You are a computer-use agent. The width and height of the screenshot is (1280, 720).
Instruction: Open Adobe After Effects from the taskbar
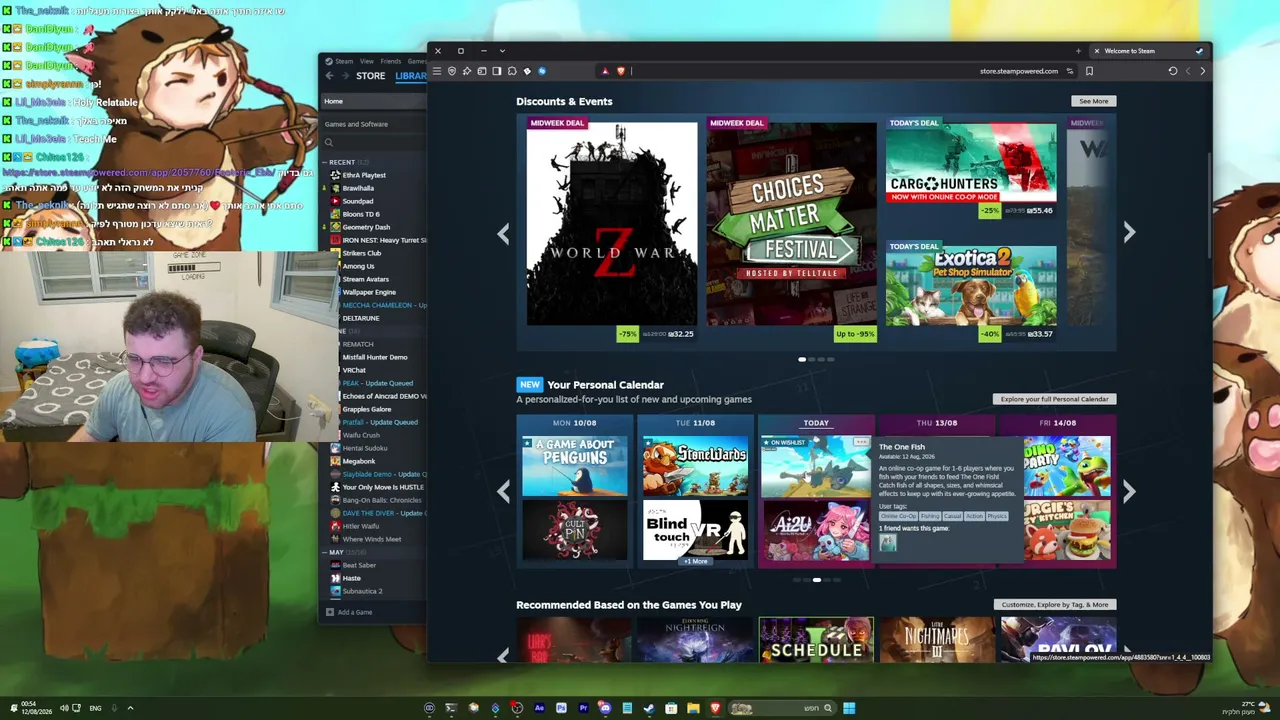pyautogui.click(x=539, y=708)
